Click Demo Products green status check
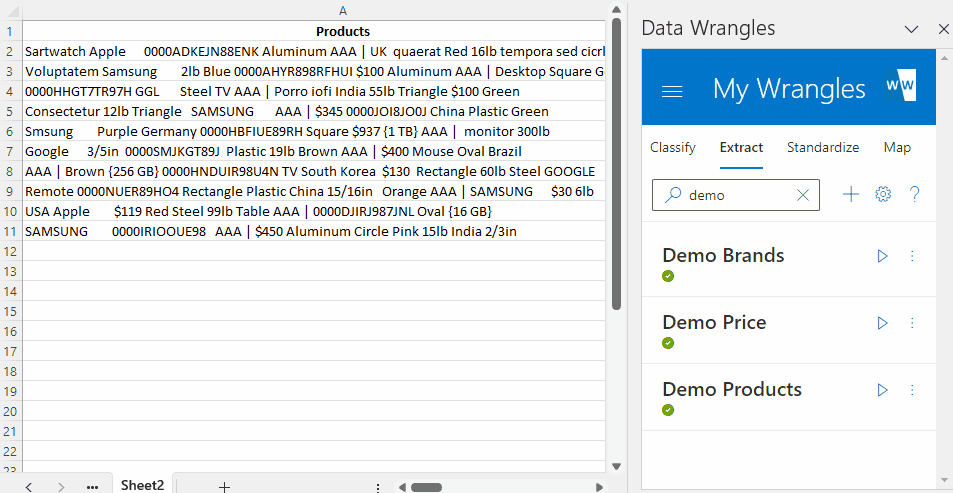This screenshot has width=953, height=493. (x=668, y=410)
